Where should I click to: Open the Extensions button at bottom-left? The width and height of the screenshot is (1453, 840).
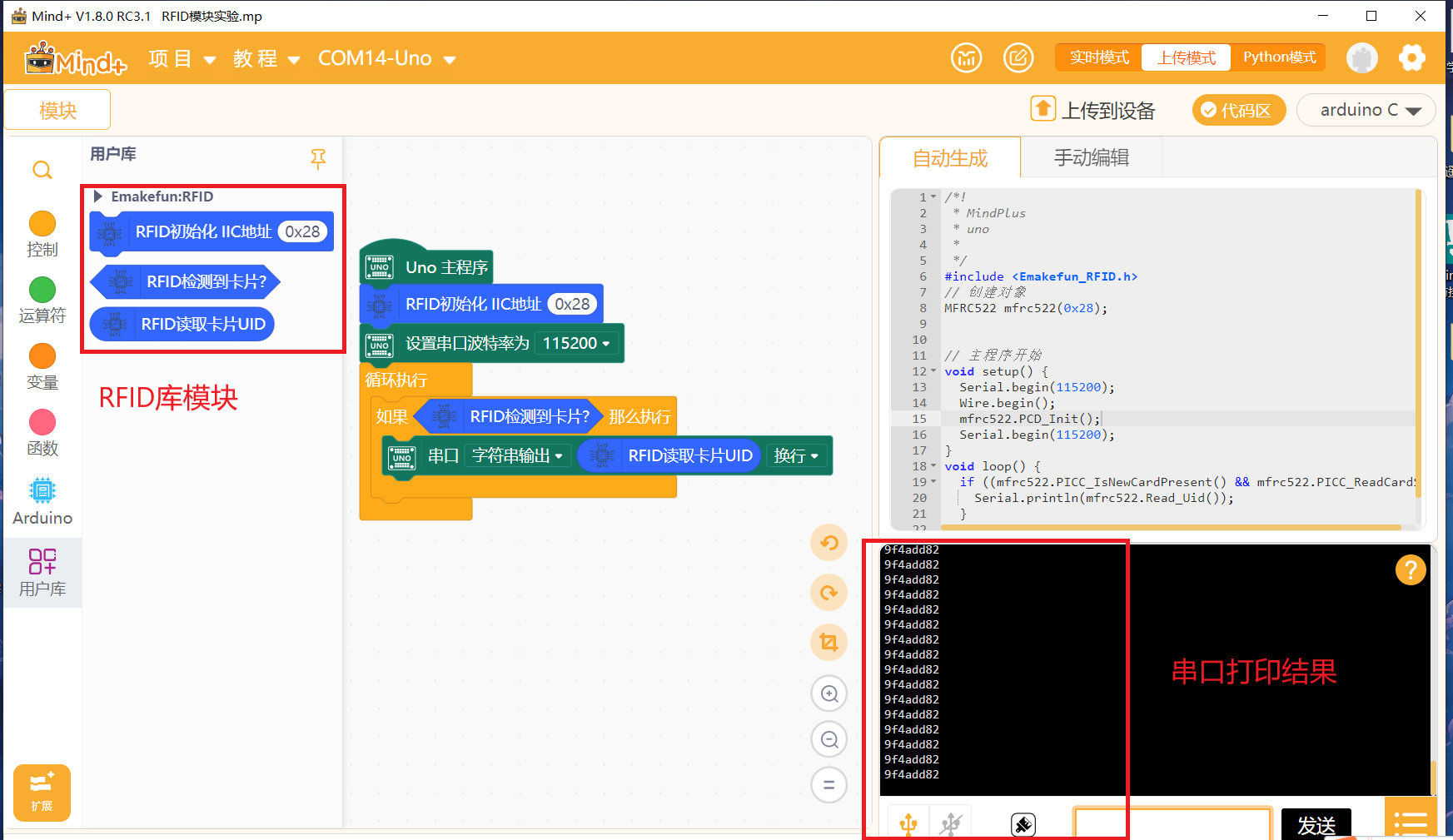click(42, 793)
